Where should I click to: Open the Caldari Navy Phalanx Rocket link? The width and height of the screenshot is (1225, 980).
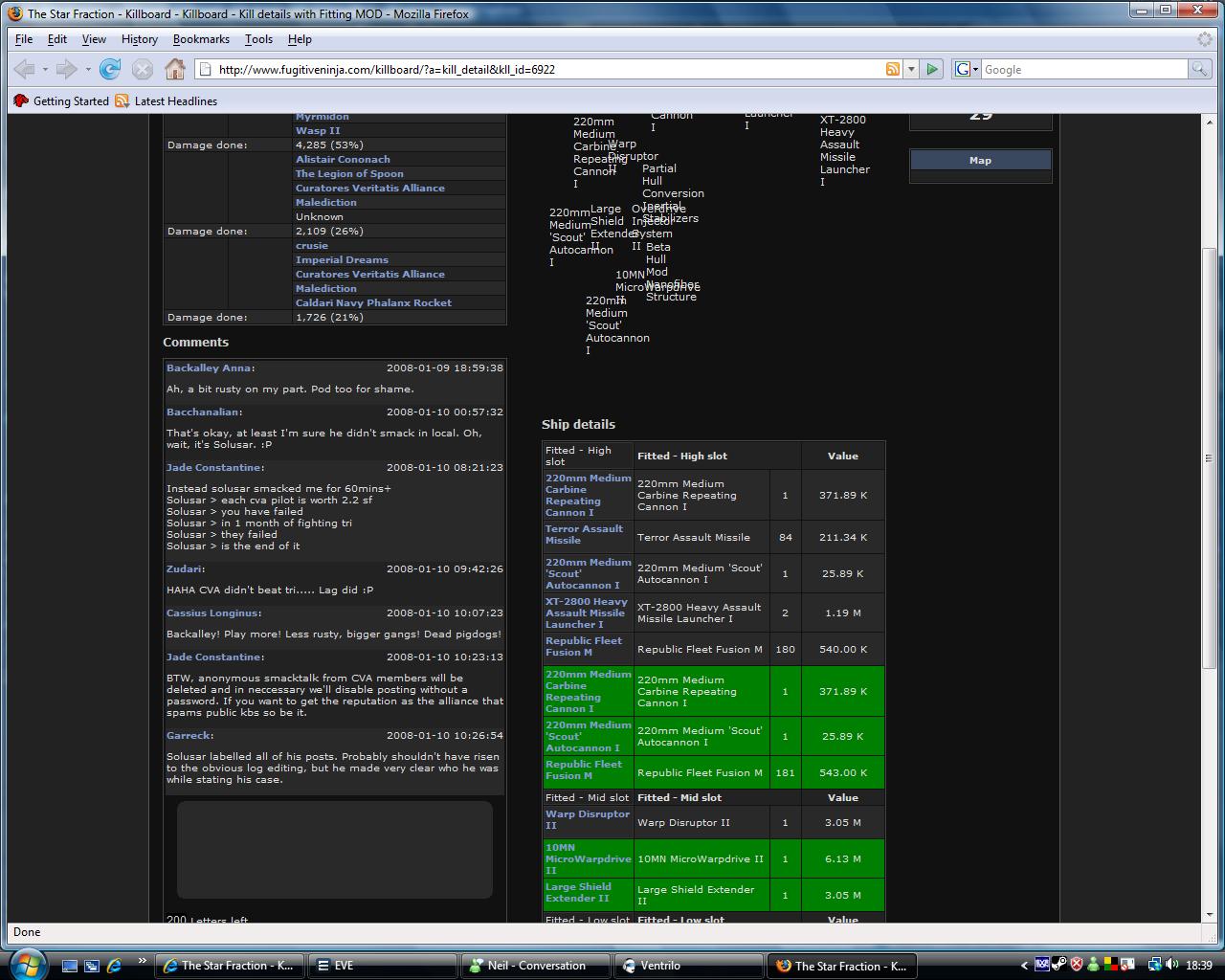[x=373, y=302]
